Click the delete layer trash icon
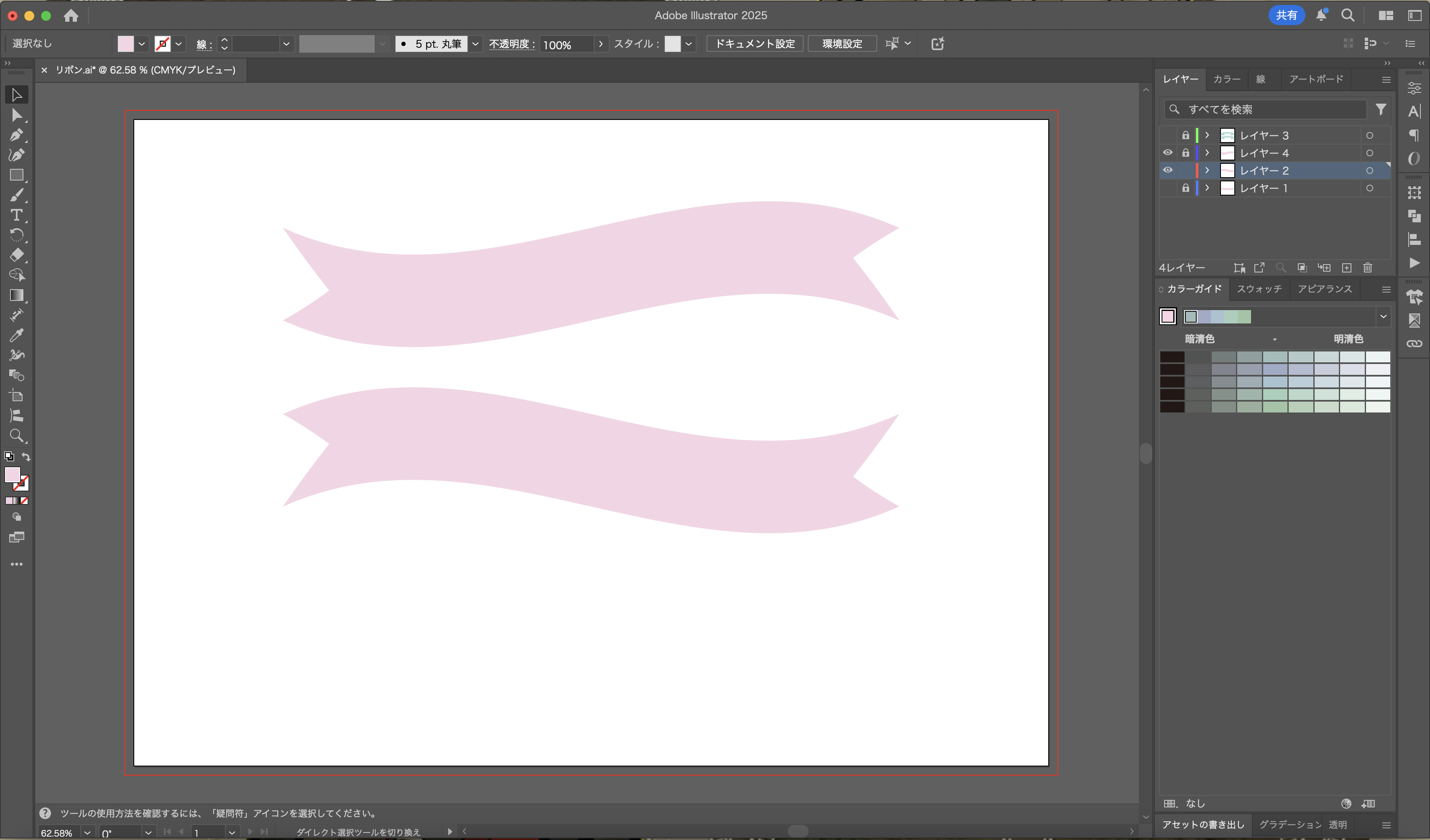The width and height of the screenshot is (1430, 840). click(x=1368, y=268)
